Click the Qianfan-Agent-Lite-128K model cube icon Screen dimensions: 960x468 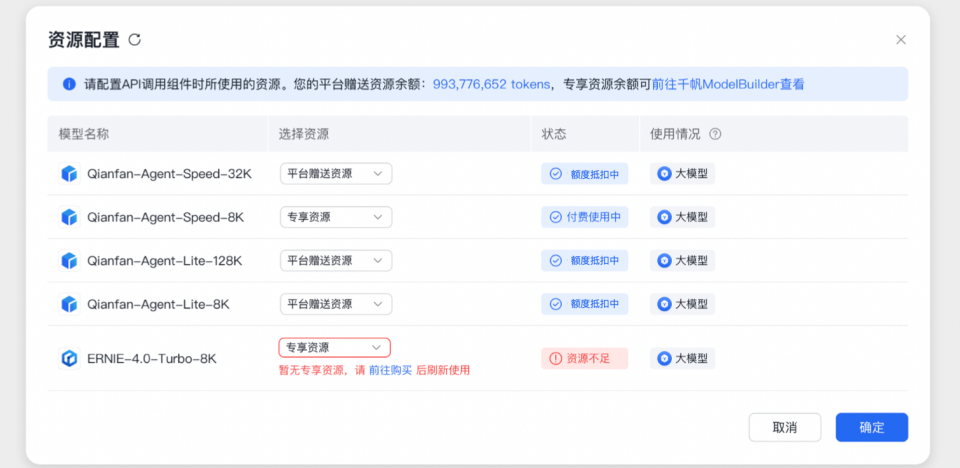pyautogui.click(x=69, y=260)
